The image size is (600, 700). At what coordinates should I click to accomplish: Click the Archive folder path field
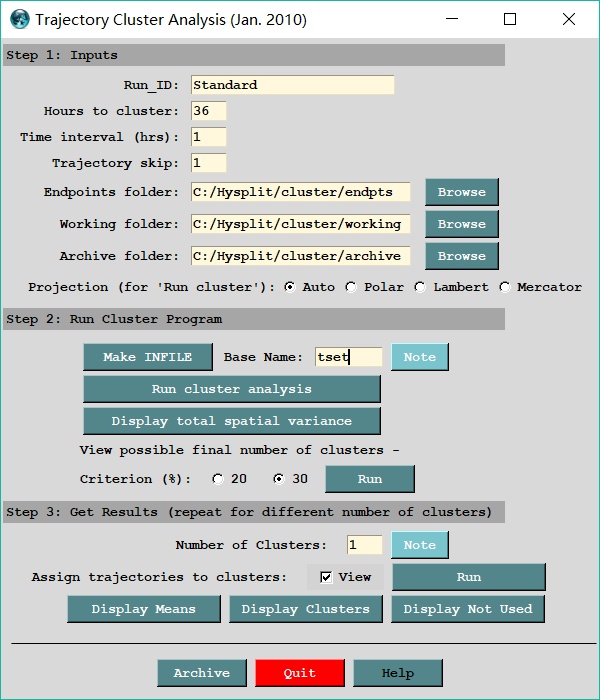[300, 256]
